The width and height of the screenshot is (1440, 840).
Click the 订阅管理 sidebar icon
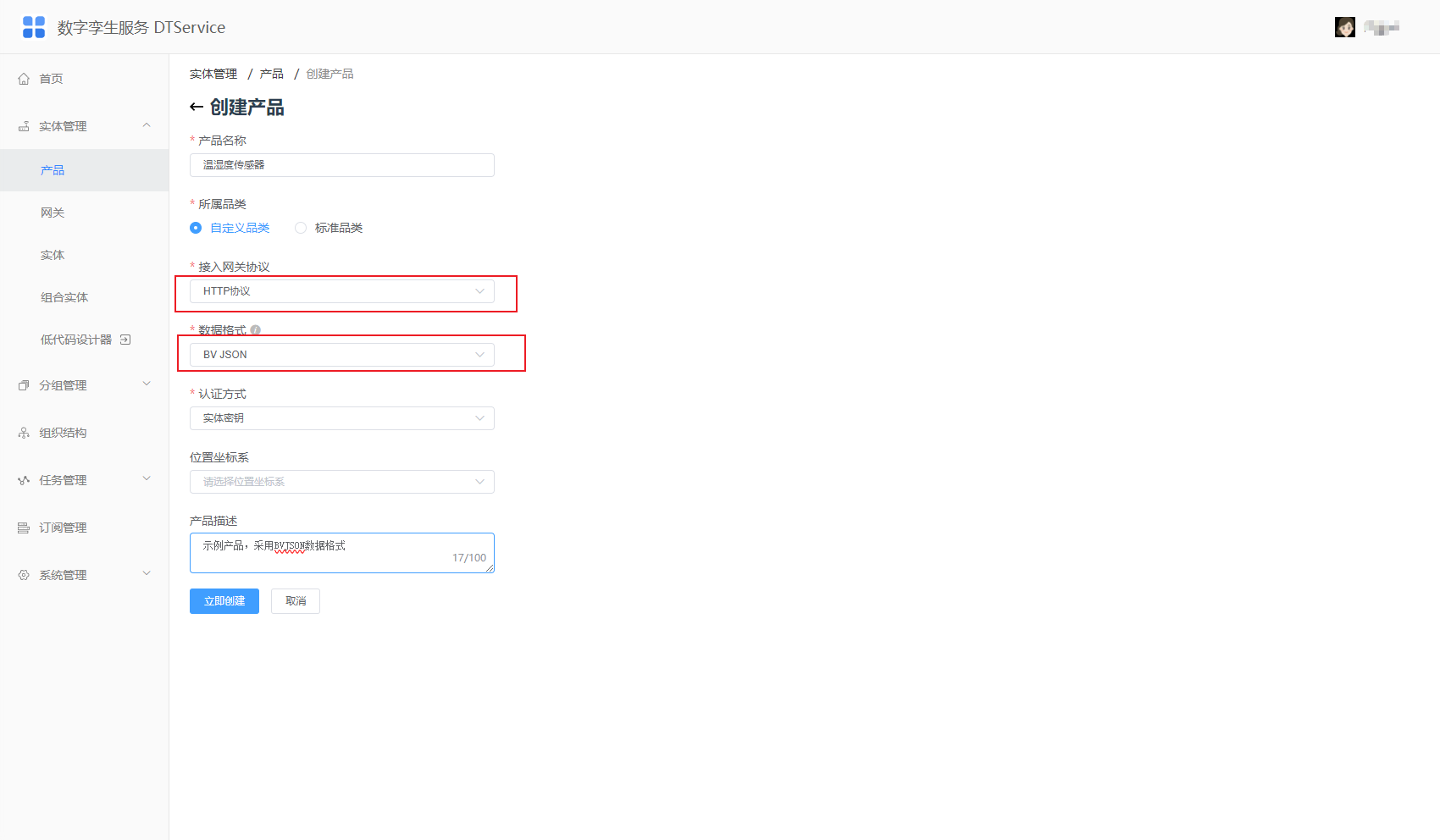tap(24, 528)
